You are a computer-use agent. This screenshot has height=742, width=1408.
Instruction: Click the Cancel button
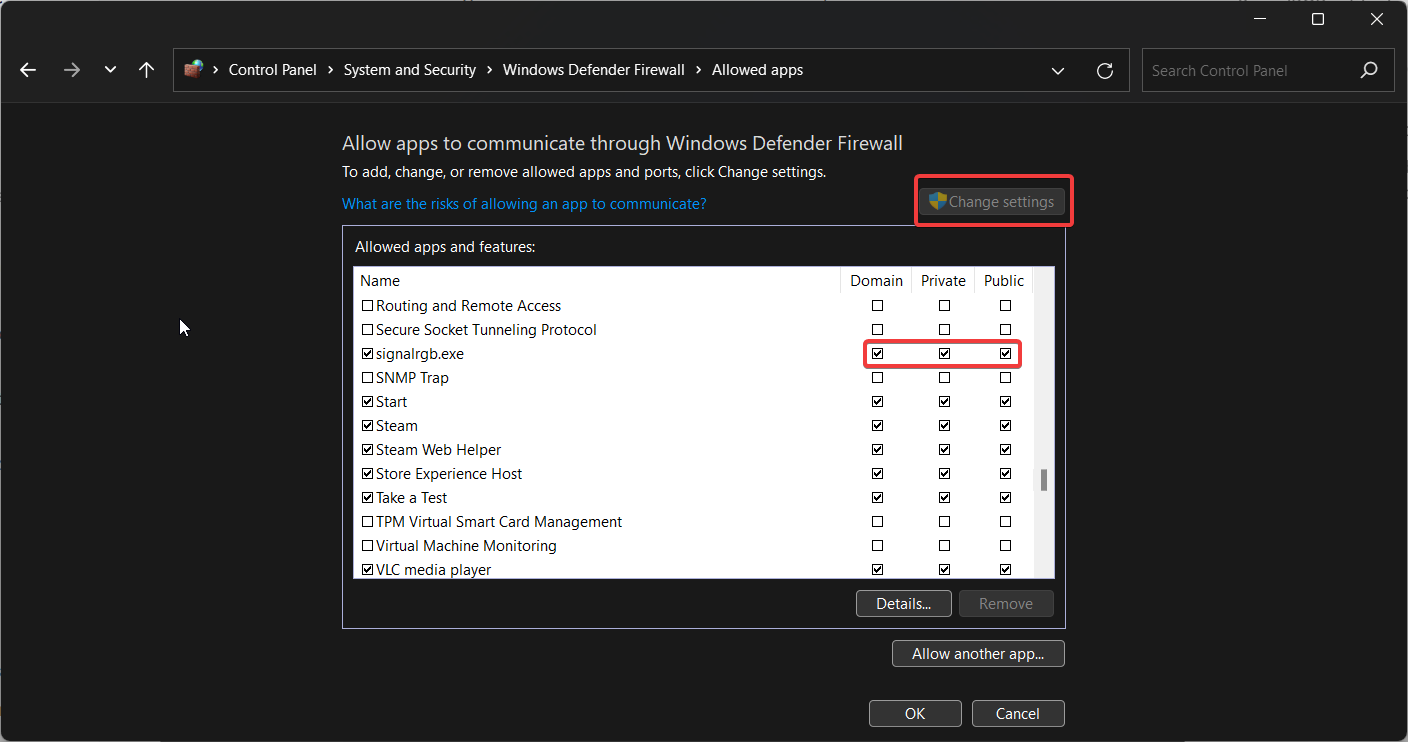(1018, 713)
